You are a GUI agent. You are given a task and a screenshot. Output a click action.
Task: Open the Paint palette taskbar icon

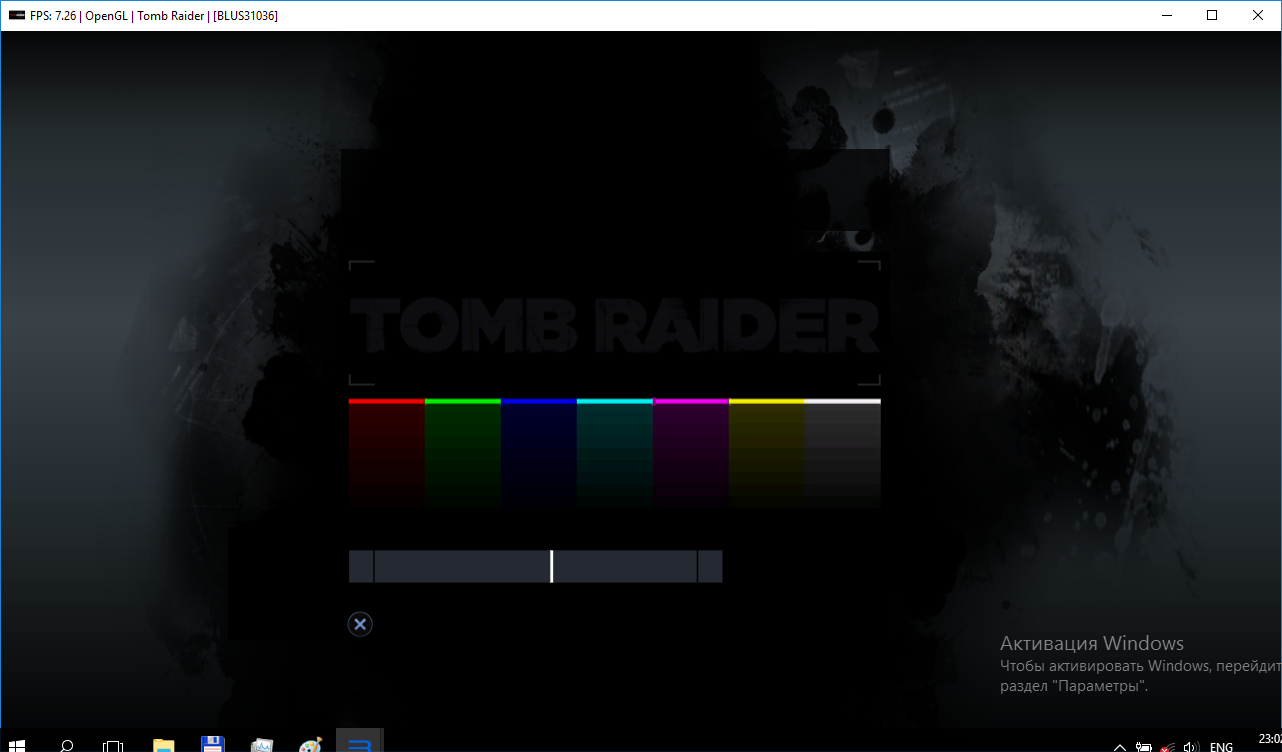coord(310,745)
